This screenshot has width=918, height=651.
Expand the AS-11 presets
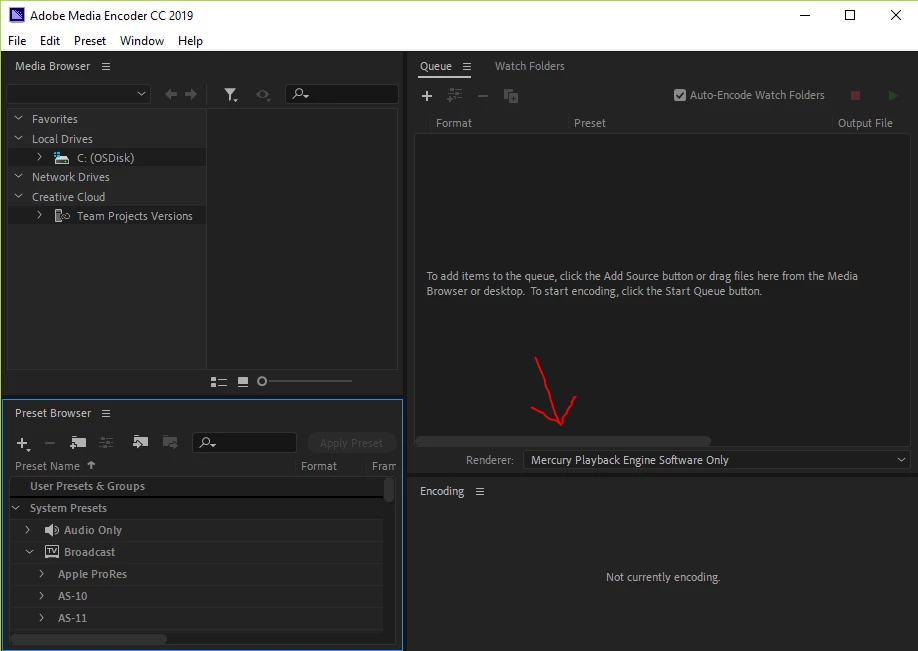[41, 618]
